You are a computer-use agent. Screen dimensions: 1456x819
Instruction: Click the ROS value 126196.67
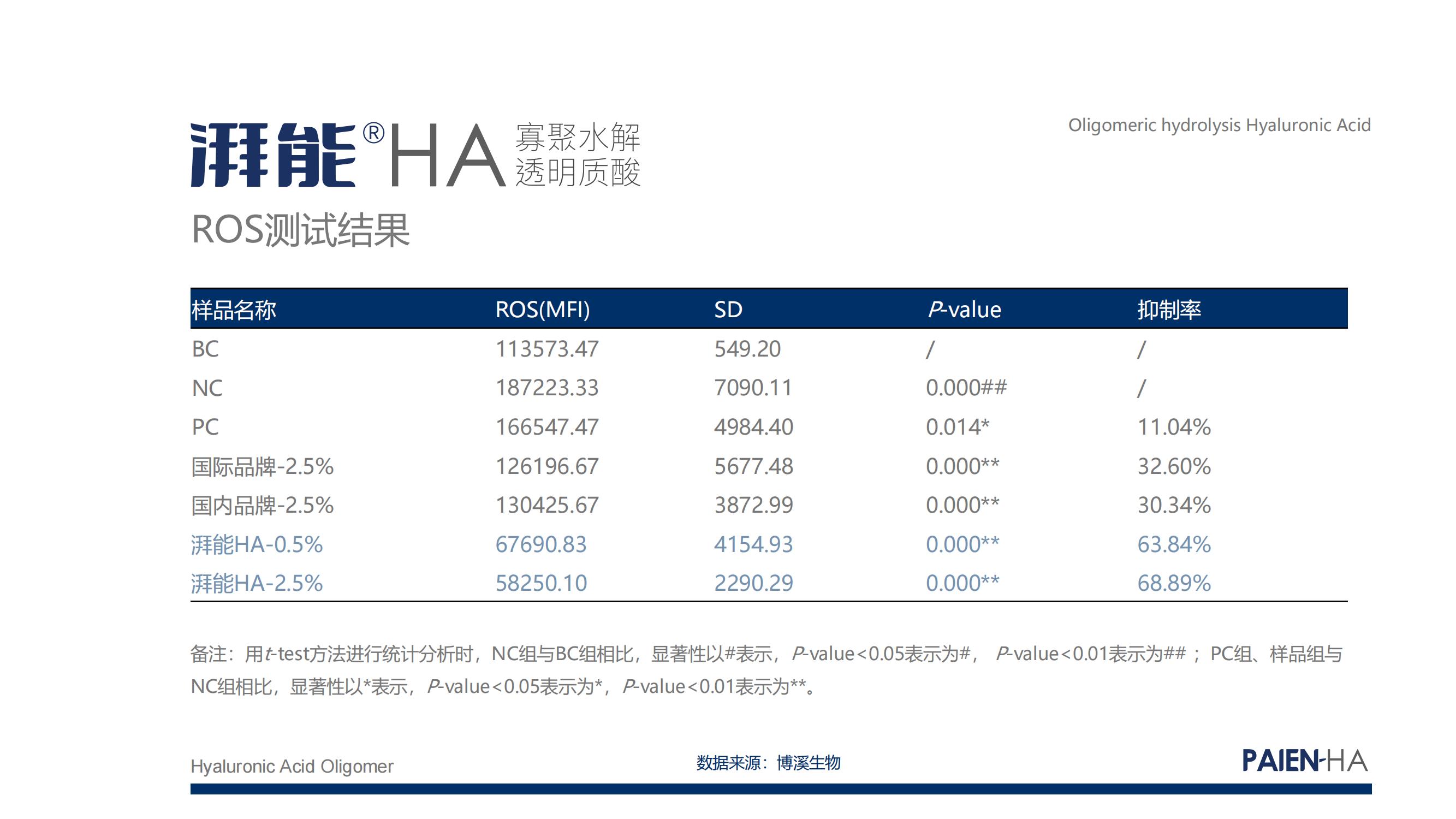pyautogui.click(x=546, y=466)
